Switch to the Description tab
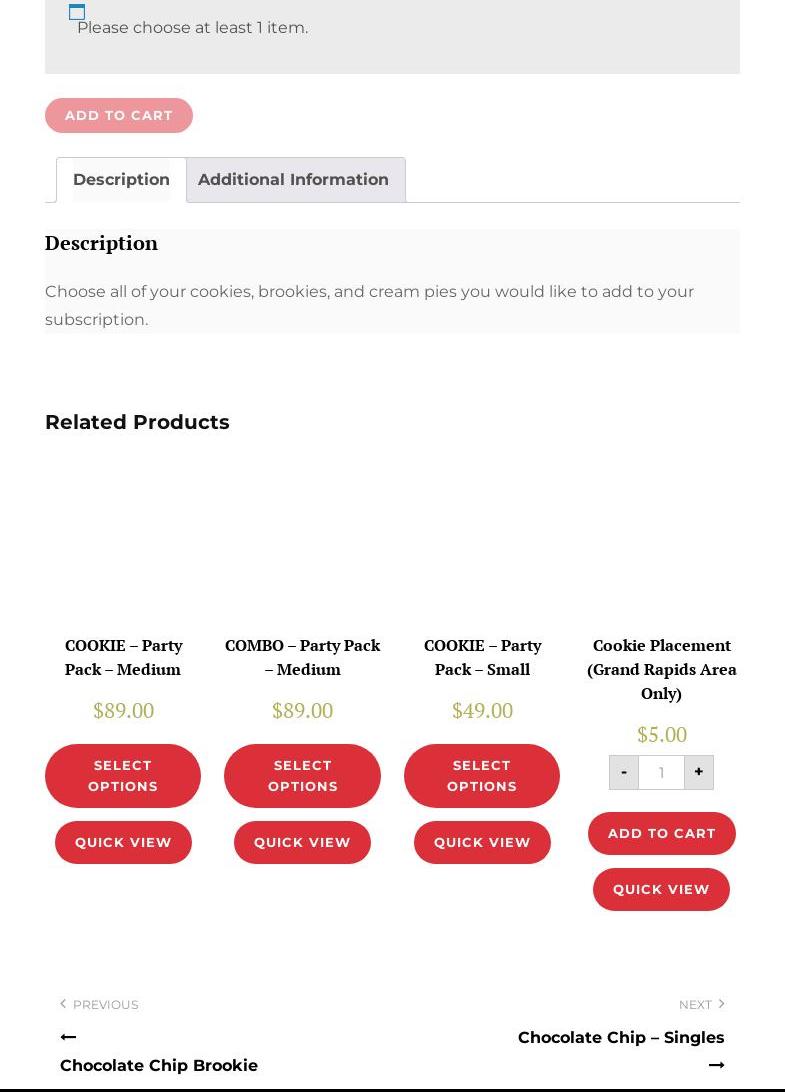This screenshot has width=785, height=1092. [121, 180]
